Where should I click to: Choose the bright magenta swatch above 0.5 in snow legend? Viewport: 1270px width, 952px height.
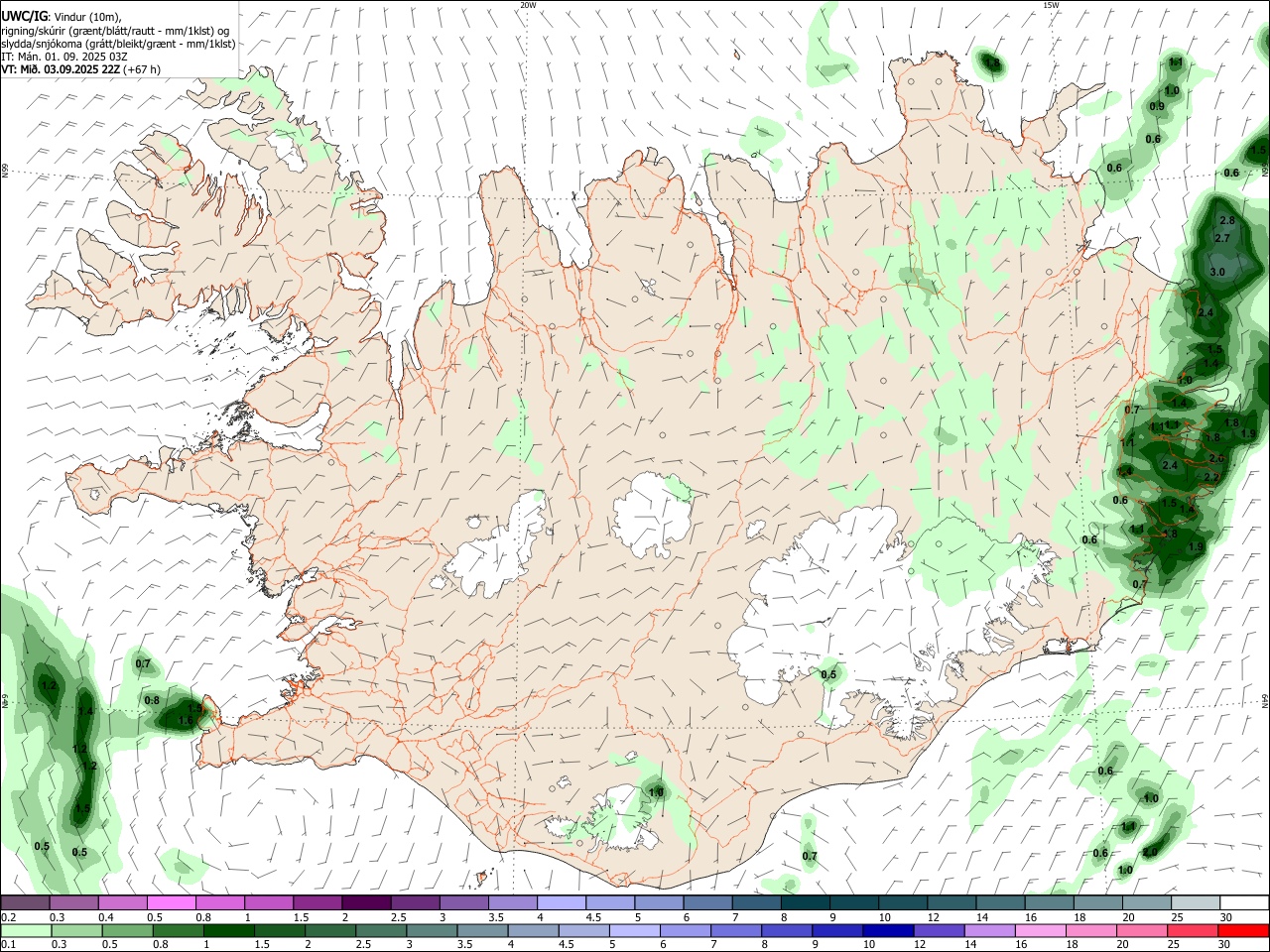(x=171, y=902)
